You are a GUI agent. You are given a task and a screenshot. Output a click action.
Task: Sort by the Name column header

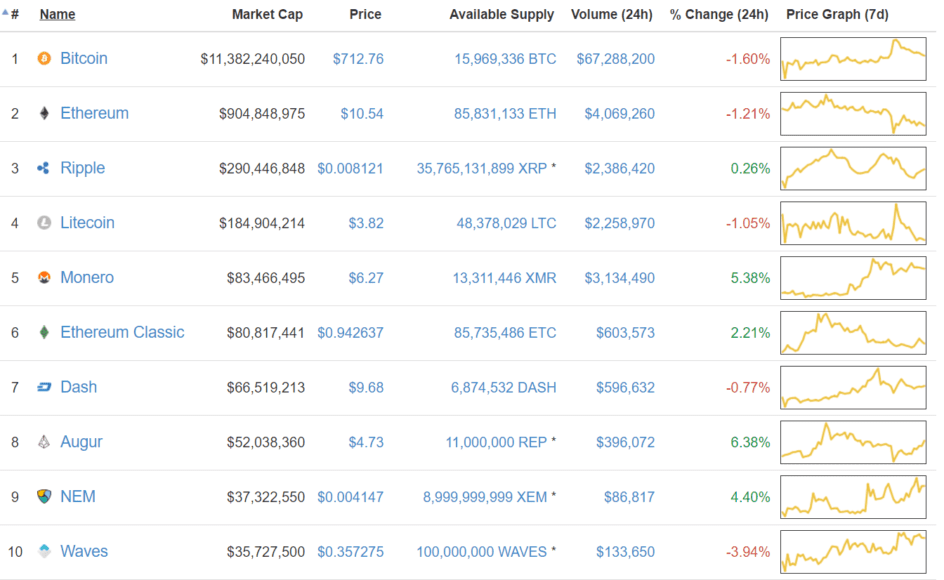coord(57,14)
